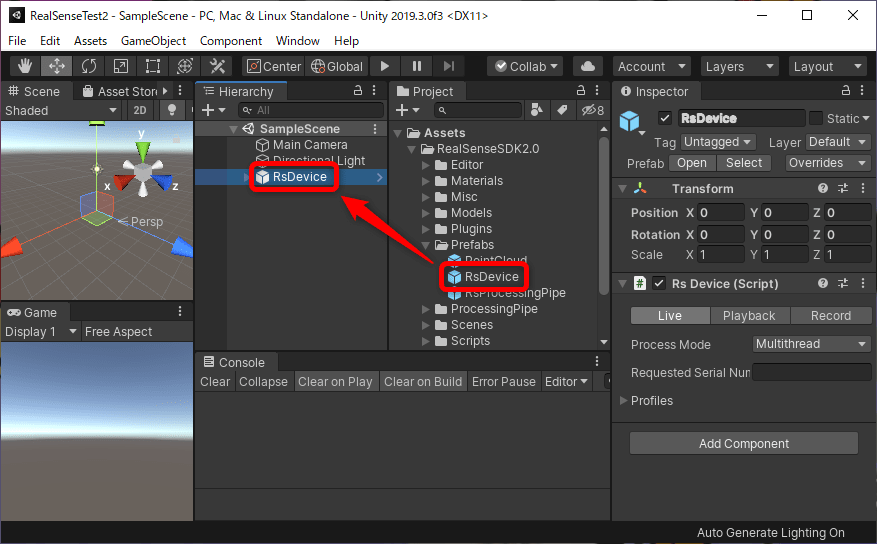Click the Add Component button
This screenshot has width=877, height=544.
(744, 443)
